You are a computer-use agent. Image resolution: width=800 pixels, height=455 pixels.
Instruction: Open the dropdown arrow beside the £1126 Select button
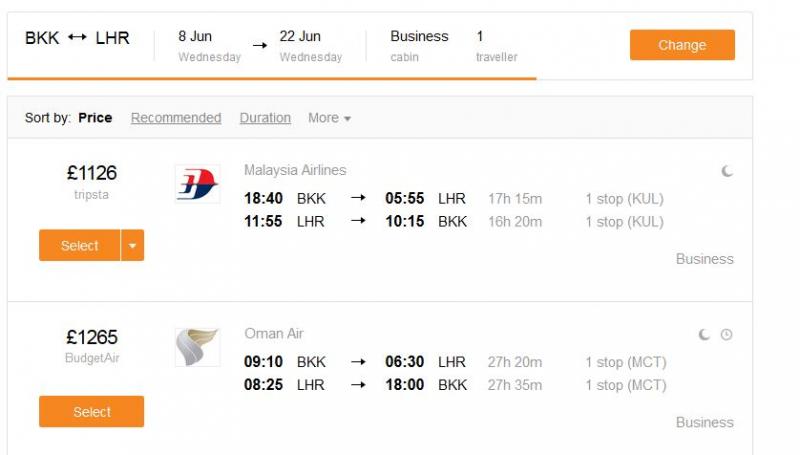(x=133, y=245)
